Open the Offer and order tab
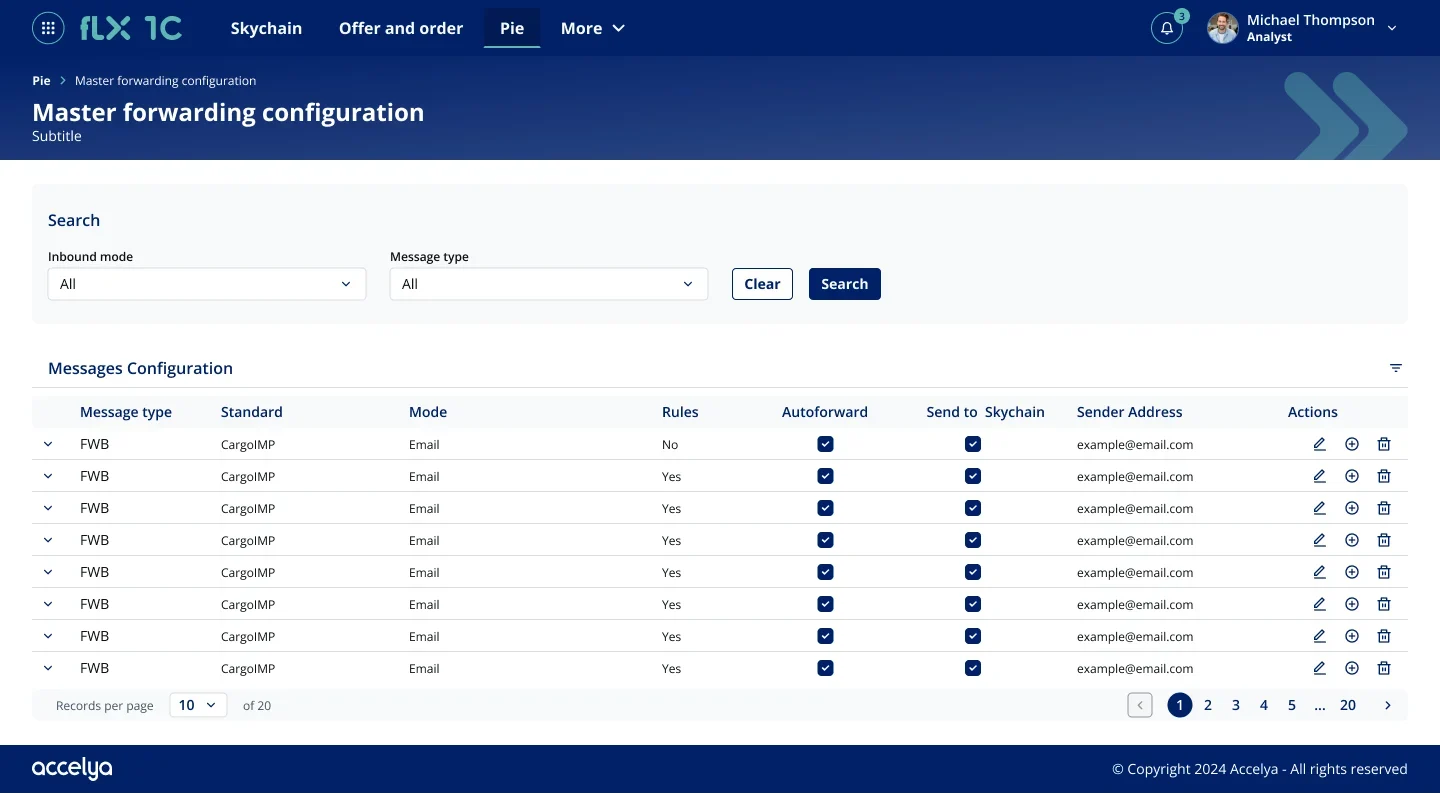Screen dimensions: 1440x793 point(401,28)
